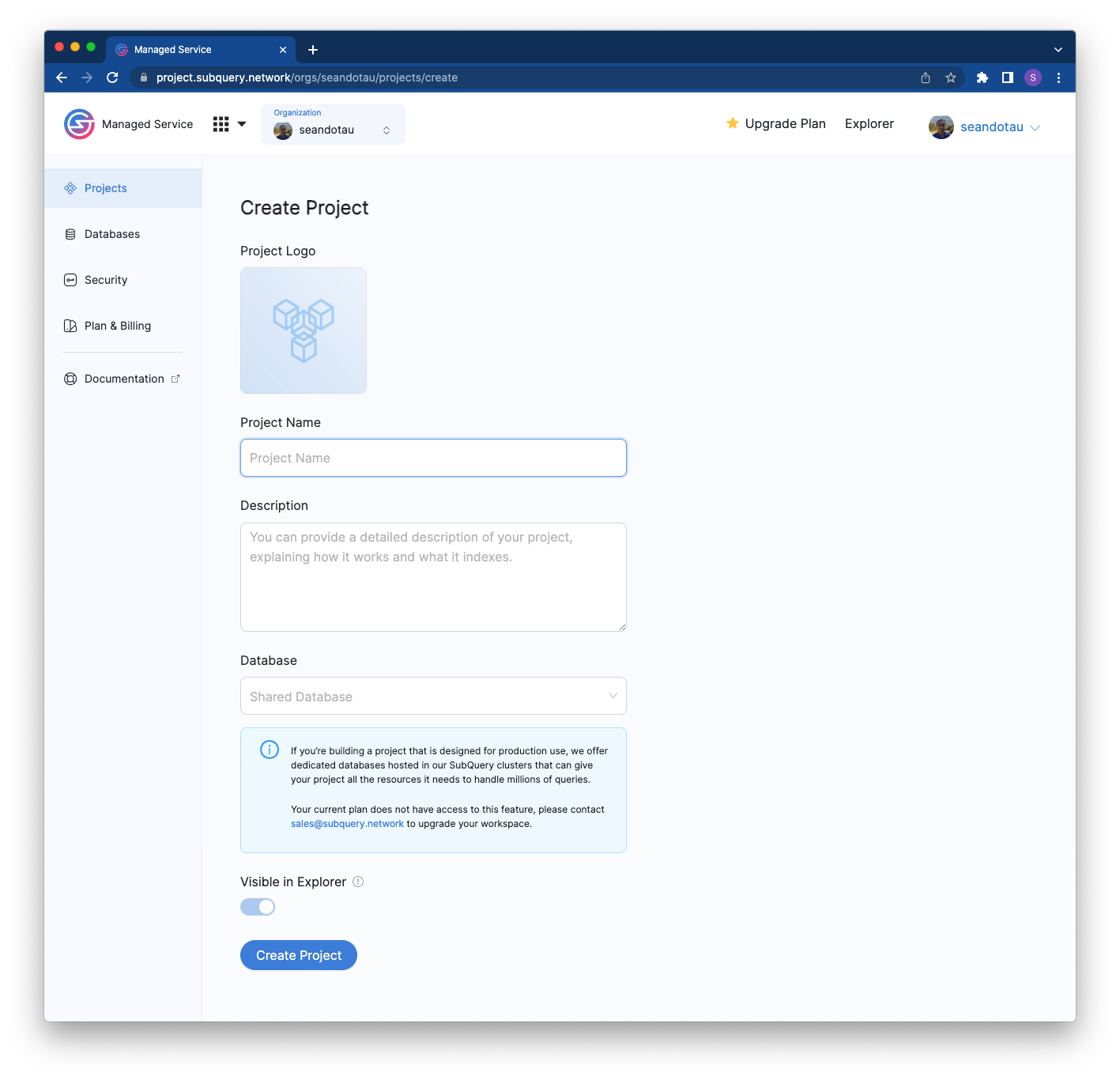
Task: Bookmark page with the star icon
Action: coord(951,77)
